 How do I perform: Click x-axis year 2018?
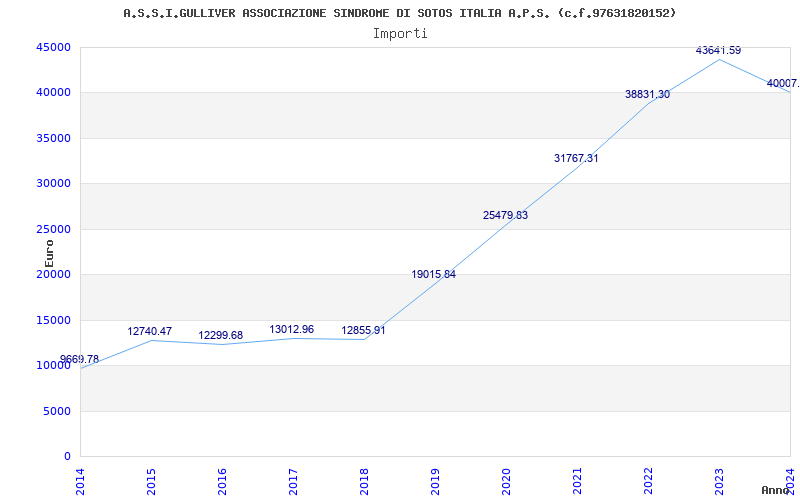[364, 481]
